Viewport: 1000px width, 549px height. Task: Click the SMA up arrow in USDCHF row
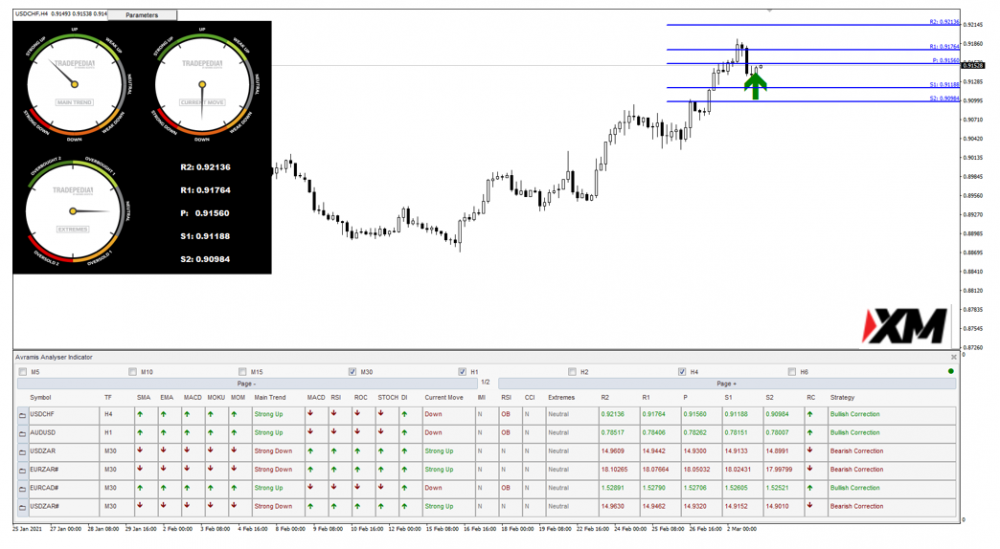140,414
